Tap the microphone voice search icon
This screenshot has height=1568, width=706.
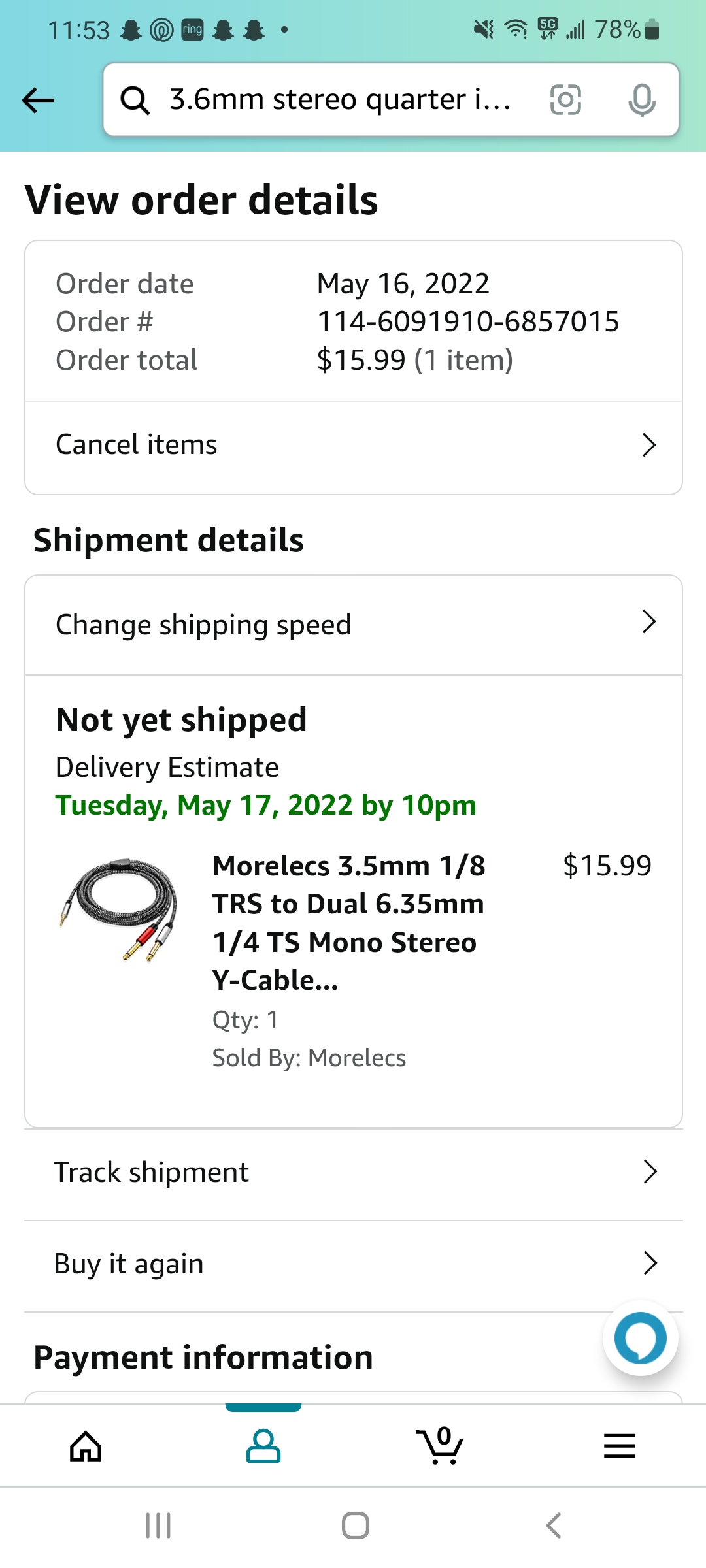click(641, 100)
